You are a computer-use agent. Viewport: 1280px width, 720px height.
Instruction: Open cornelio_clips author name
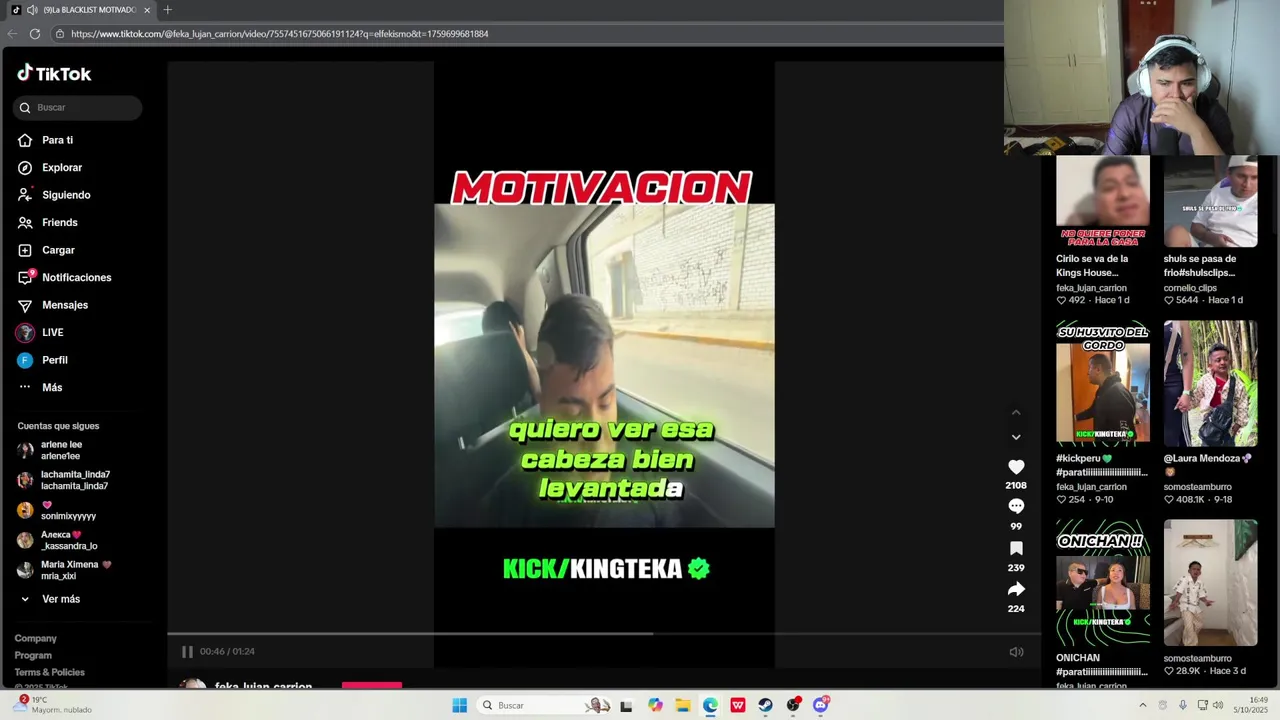[1190, 288]
